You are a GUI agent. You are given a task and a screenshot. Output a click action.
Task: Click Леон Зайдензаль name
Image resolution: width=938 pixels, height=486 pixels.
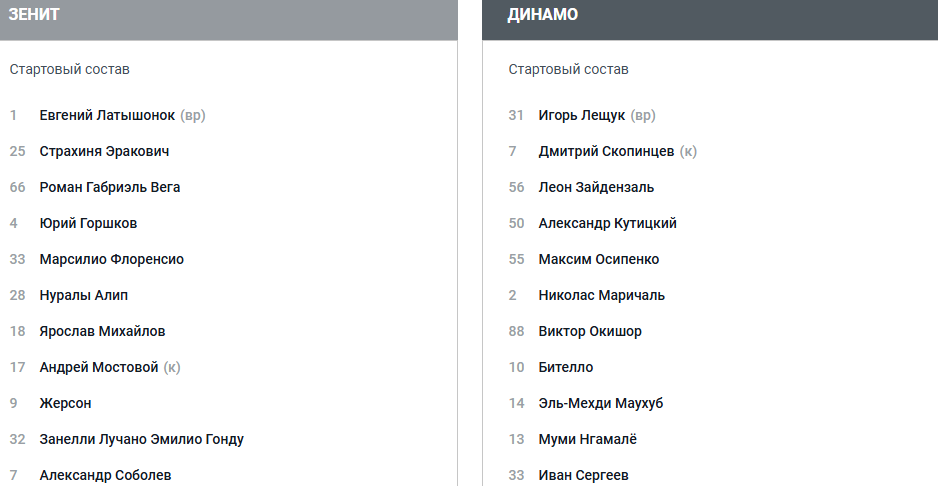[596, 187]
